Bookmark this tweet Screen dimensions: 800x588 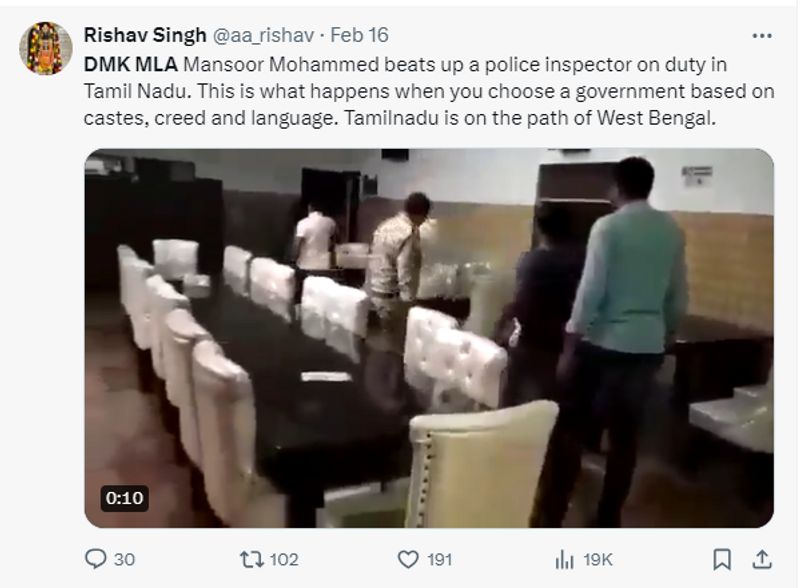[721, 559]
